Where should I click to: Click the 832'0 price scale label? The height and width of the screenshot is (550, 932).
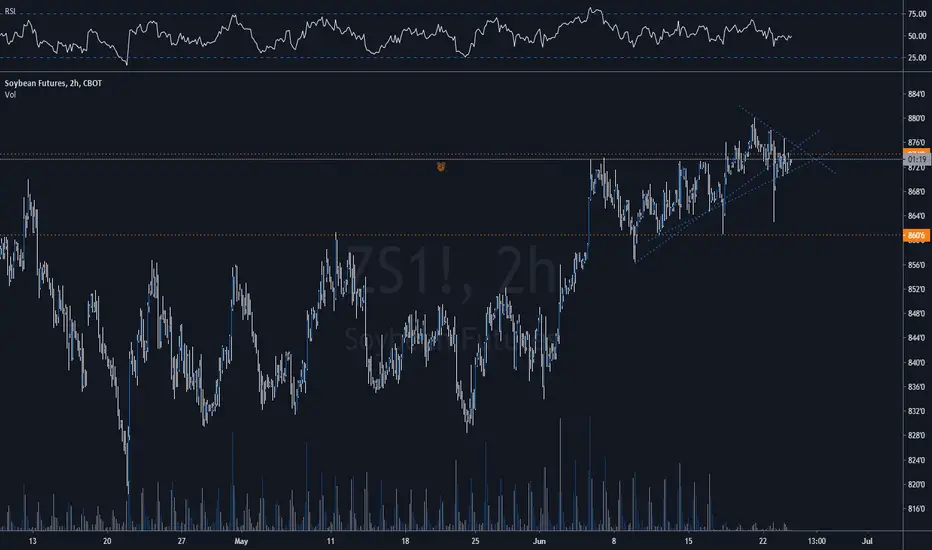(917, 411)
